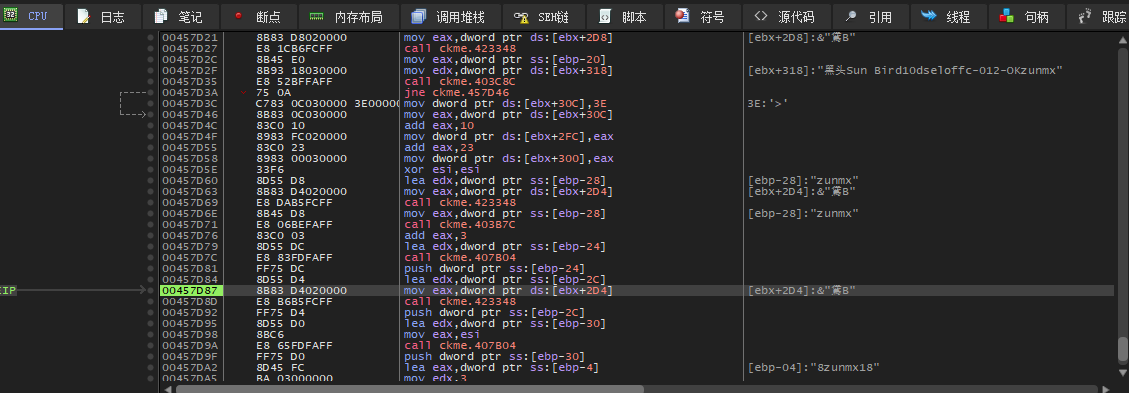Click comment [ebp-04]:"8zunmx18"
The image size is (1129, 393).
[814, 367]
